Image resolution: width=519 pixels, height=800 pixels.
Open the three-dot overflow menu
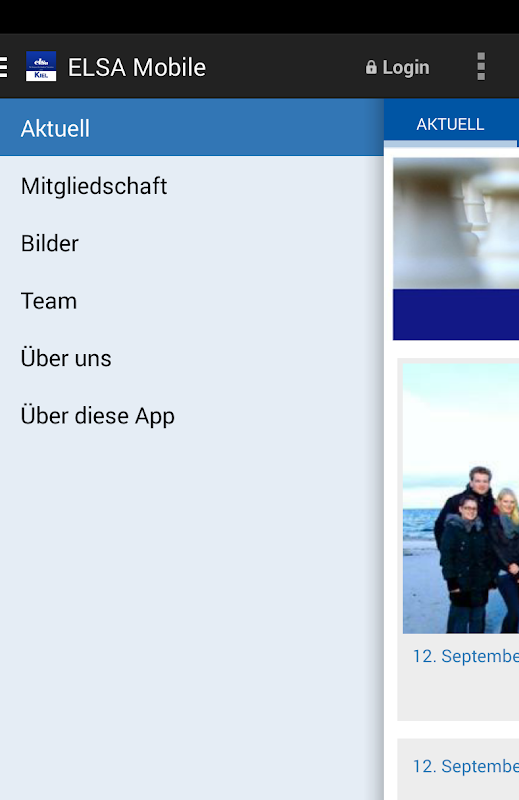[x=481, y=66]
